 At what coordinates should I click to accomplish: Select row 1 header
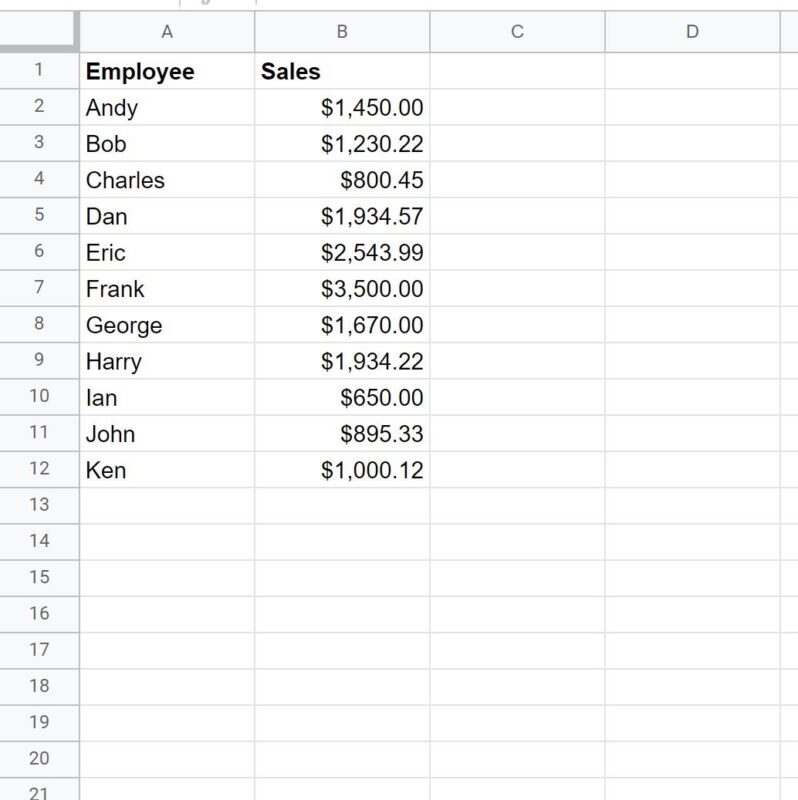pos(39,70)
